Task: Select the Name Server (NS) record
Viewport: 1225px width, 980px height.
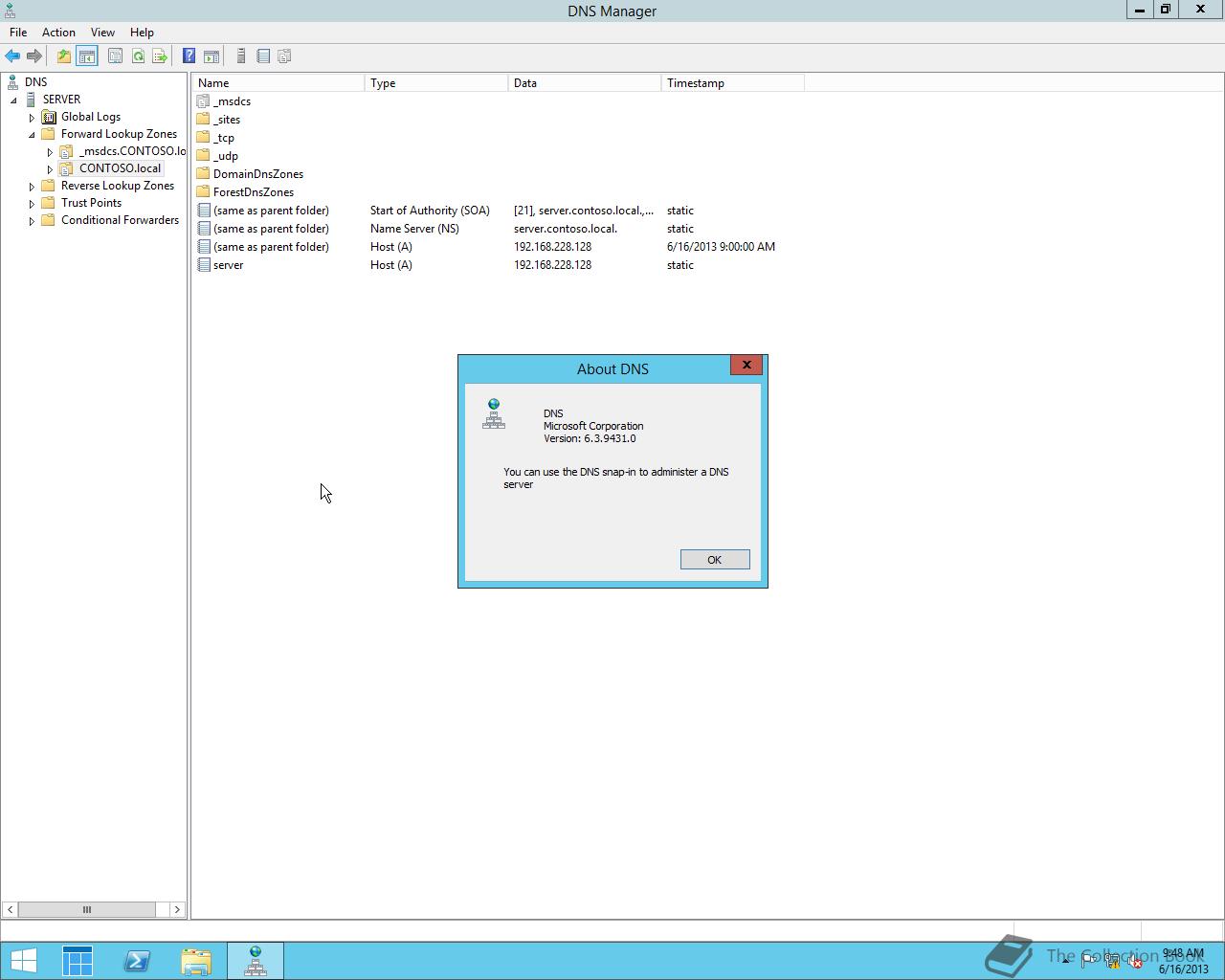Action: click(499, 229)
